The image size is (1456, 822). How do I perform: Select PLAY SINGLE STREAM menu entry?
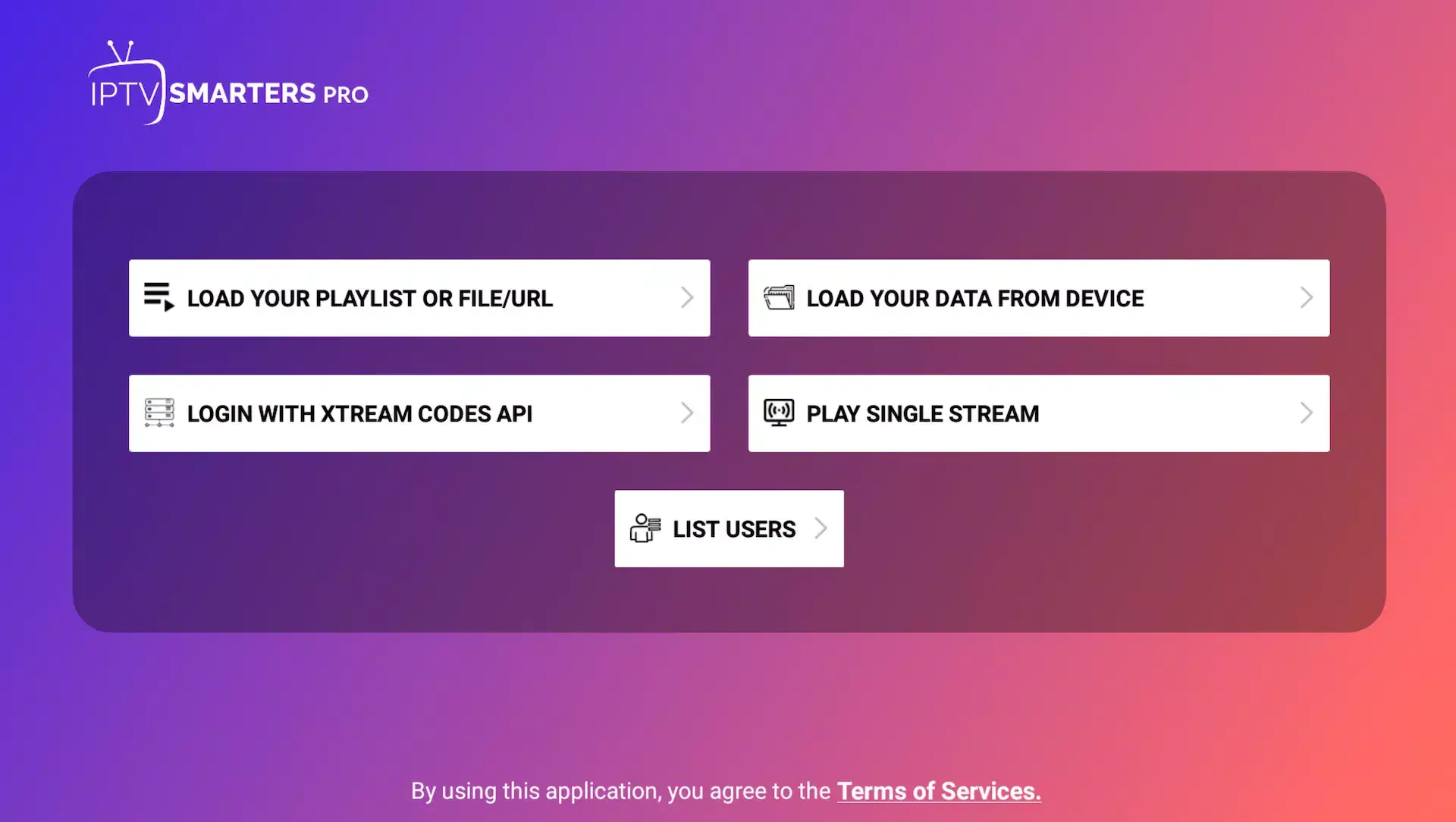click(x=1038, y=413)
